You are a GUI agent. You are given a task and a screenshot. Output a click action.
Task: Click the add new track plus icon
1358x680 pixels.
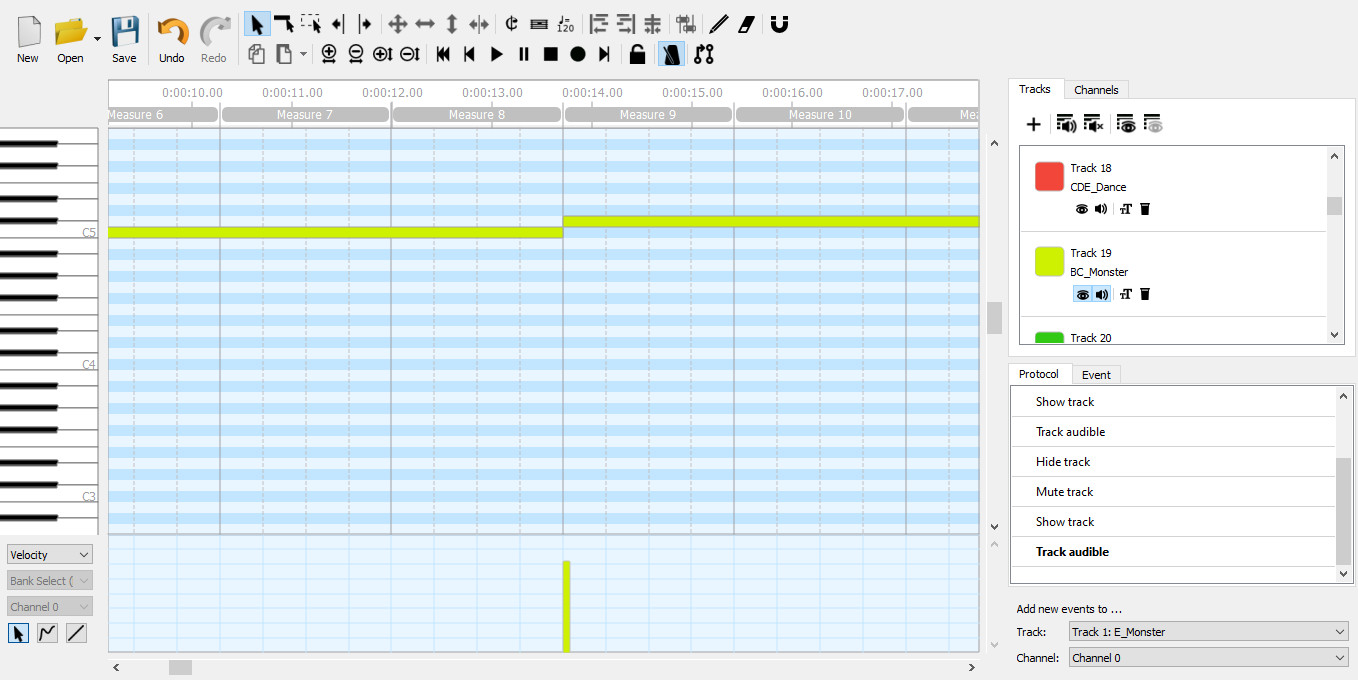(1033, 124)
